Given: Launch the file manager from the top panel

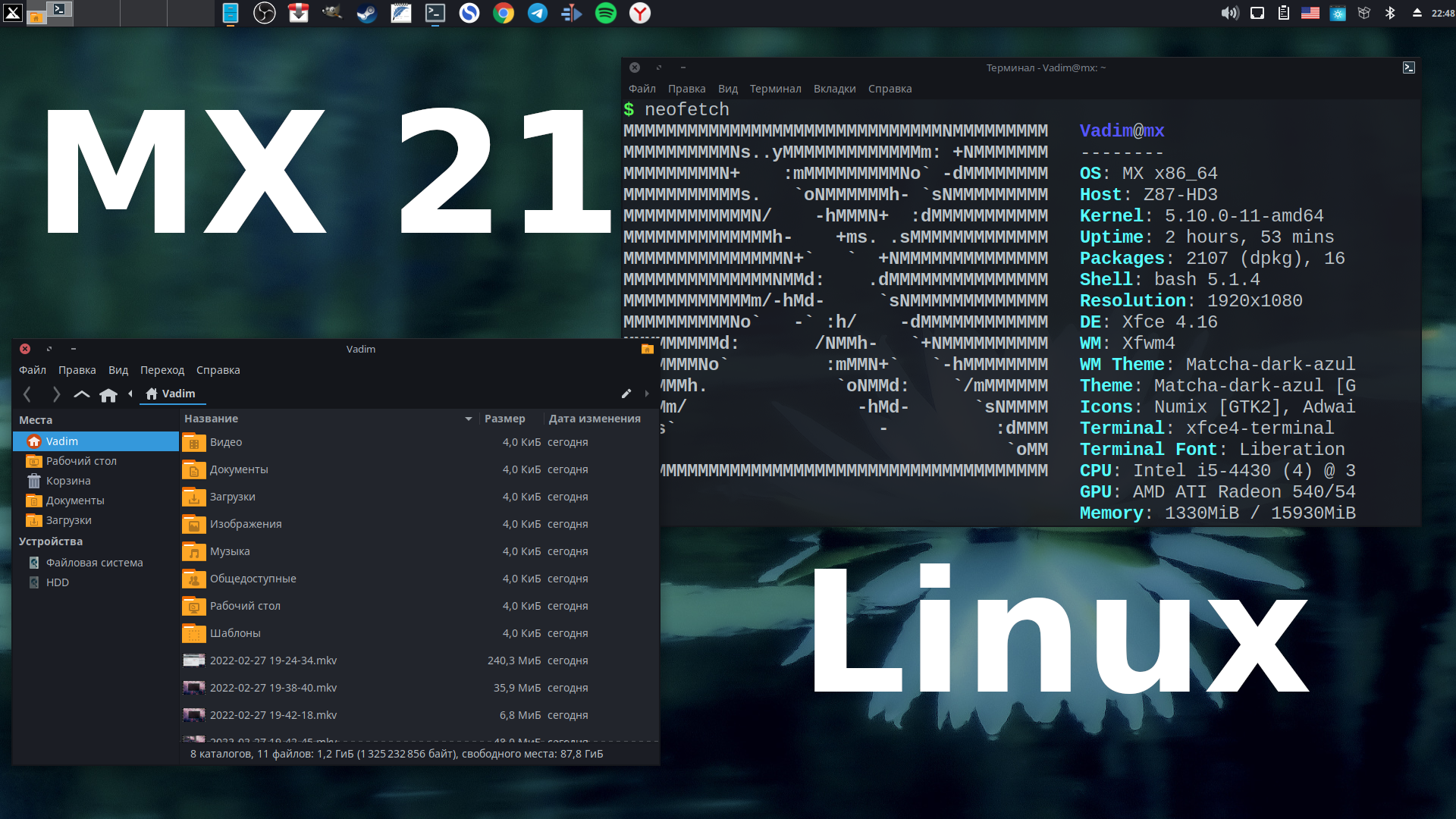Looking at the screenshot, I should click(x=231, y=13).
